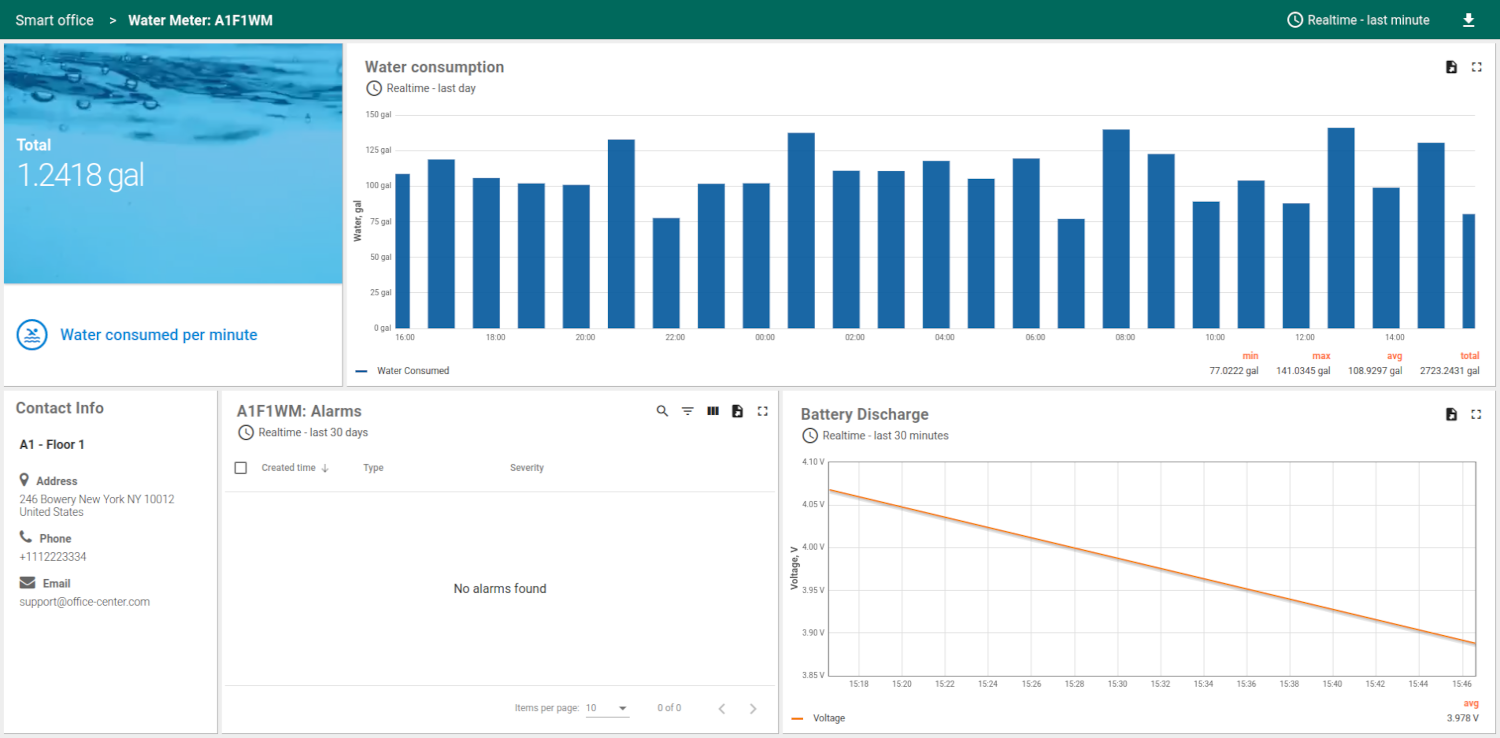This screenshot has height=738, width=1500.
Task: Expand the Water consumption chart to fullscreen
Action: pos(1477,66)
